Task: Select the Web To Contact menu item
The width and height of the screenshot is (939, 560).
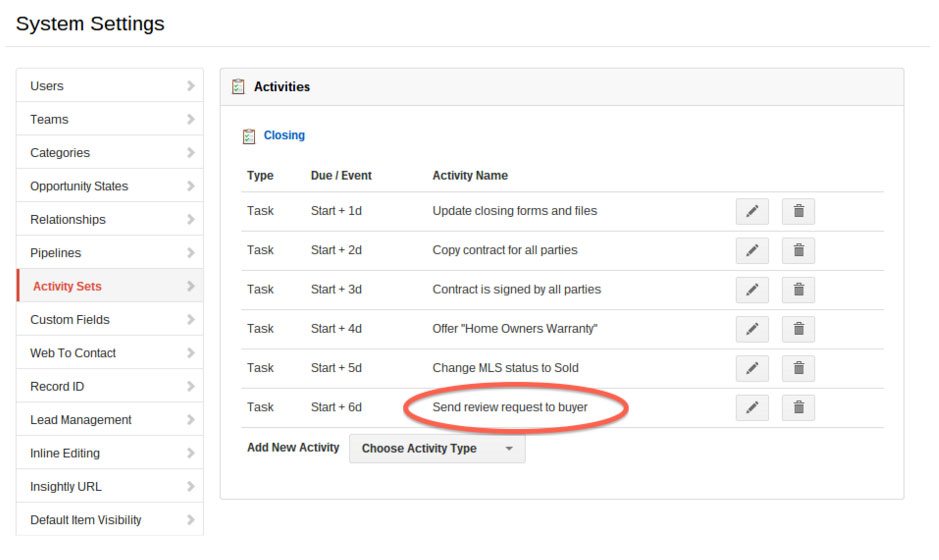Action: click(x=110, y=353)
